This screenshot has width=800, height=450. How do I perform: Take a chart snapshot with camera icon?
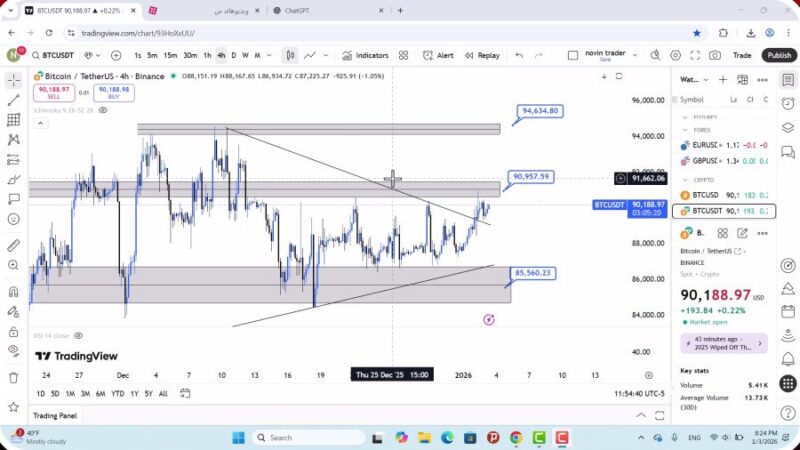[715, 56]
